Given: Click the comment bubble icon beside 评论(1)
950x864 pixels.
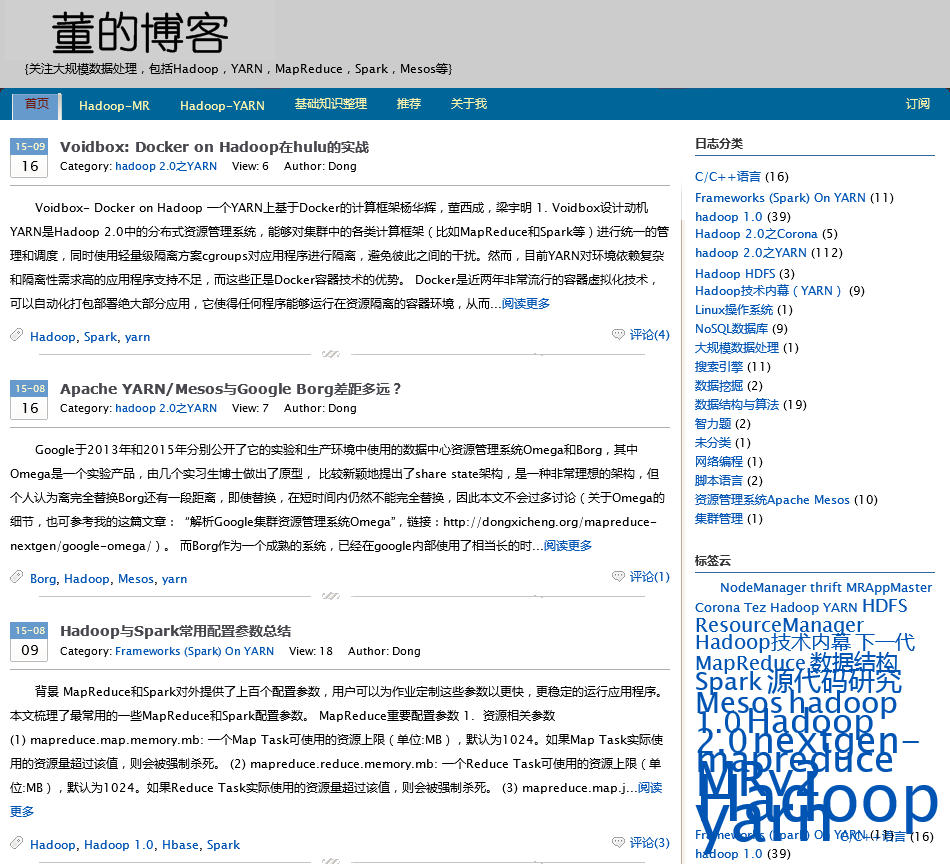Looking at the screenshot, I should (x=618, y=576).
